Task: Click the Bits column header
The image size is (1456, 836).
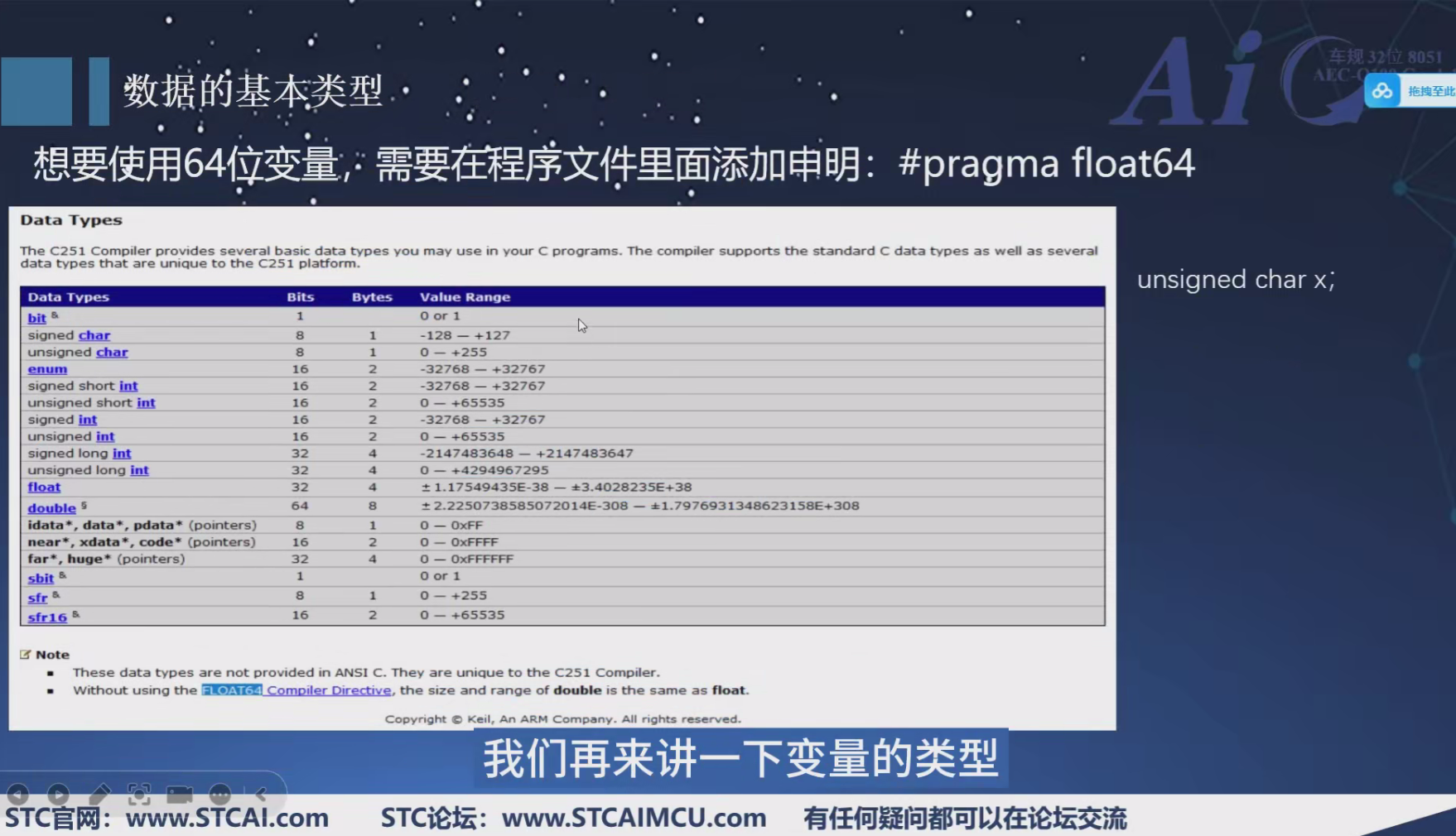Action: [301, 297]
